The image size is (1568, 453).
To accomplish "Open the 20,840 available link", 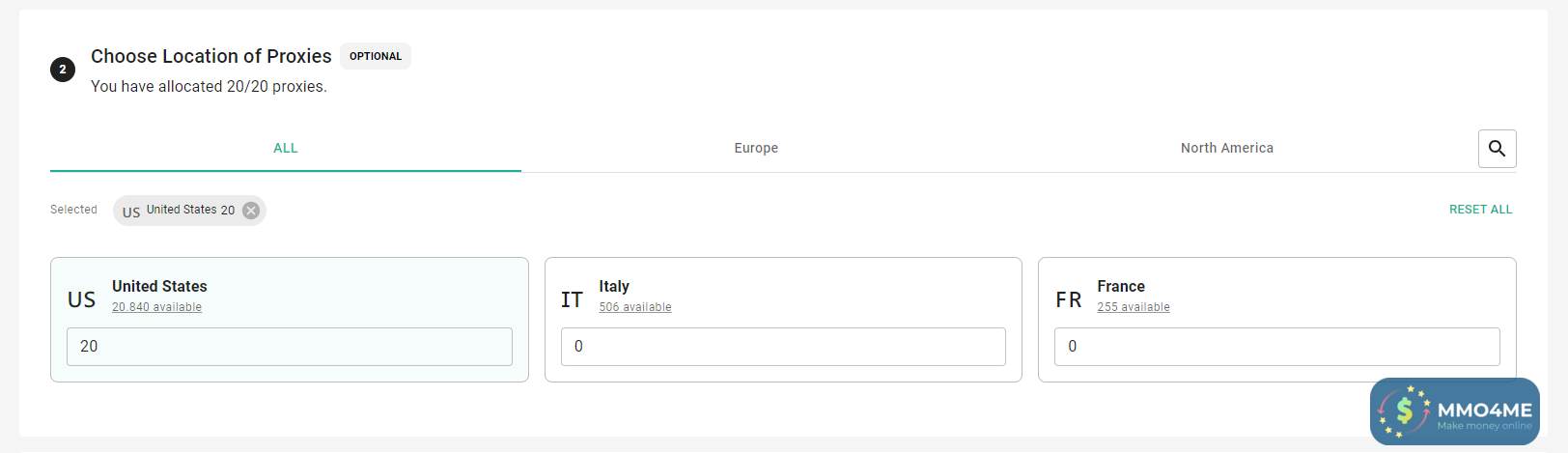I will point(156,307).
